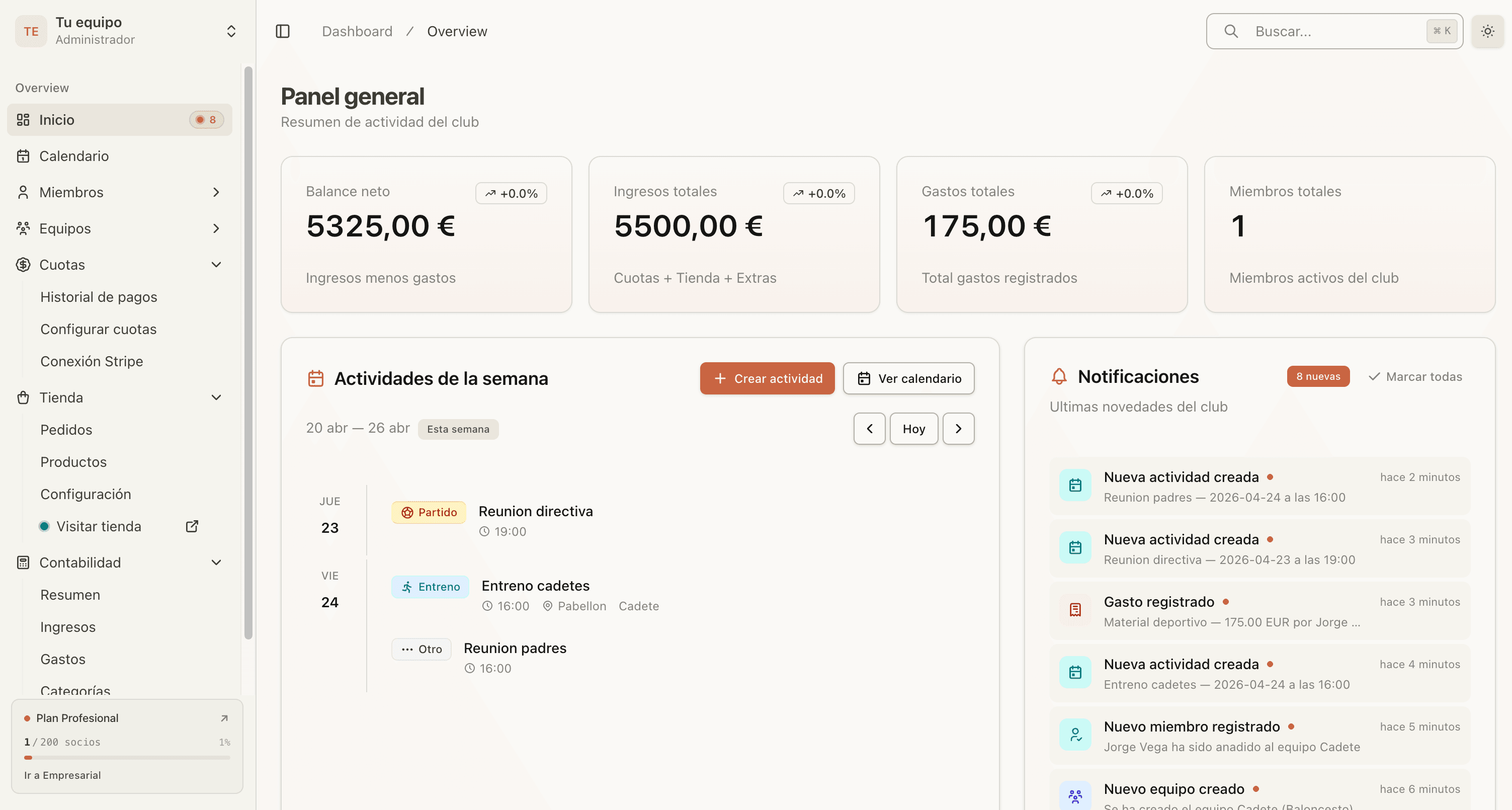Click the Visitar tienda external-link icon
The image size is (1512, 810).
point(192,526)
